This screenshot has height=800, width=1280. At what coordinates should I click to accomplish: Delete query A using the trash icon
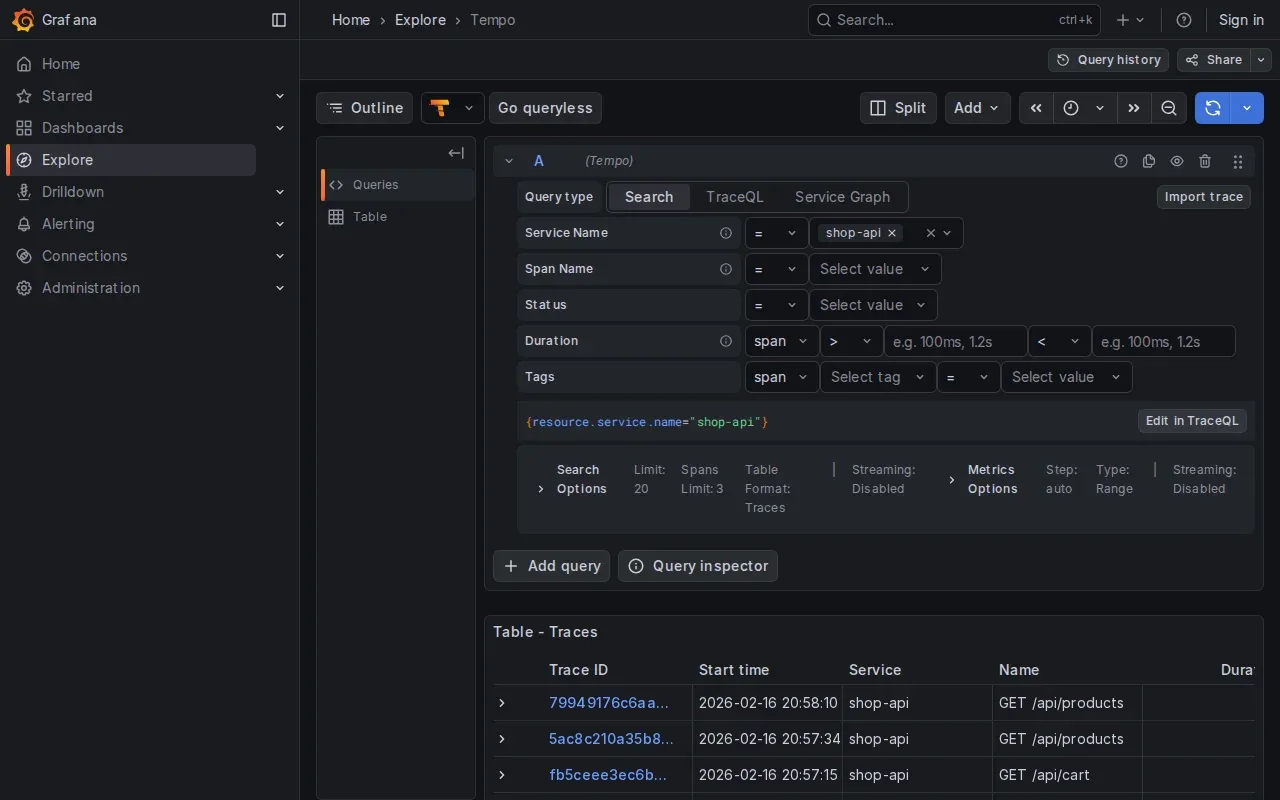coord(1205,161)
